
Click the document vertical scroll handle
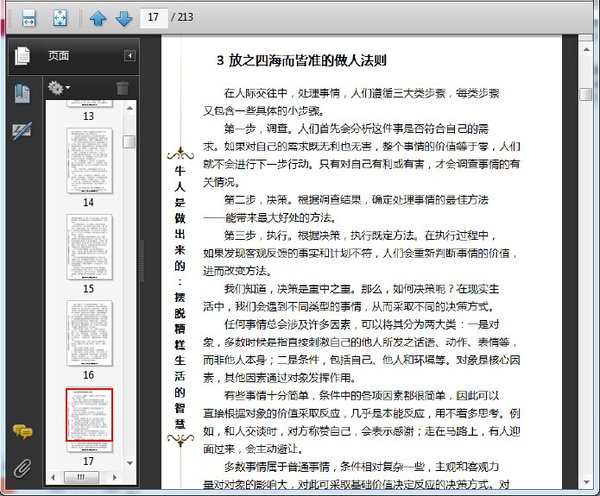pos(586,94)
